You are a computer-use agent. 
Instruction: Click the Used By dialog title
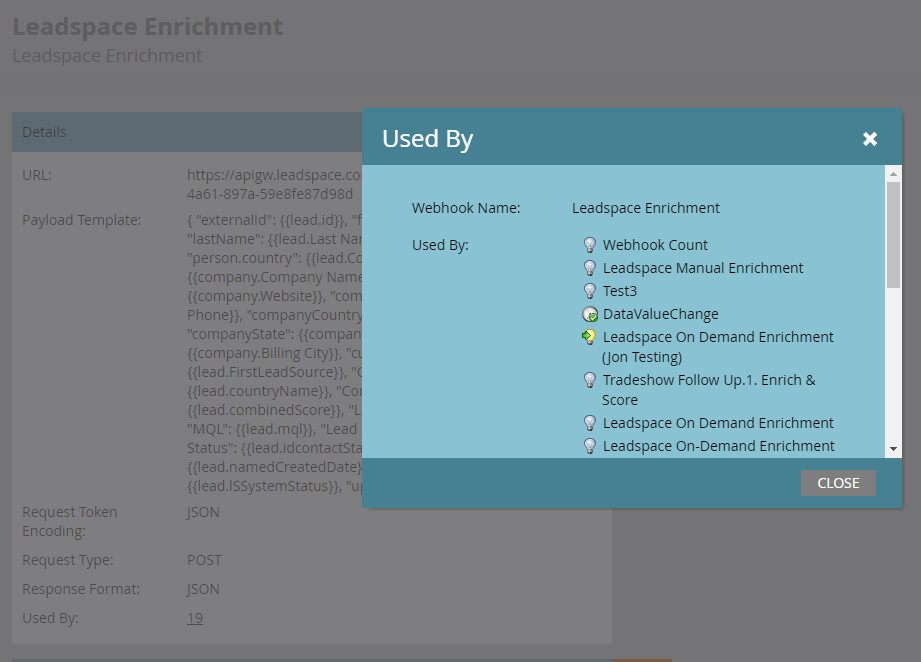(x=428, y=139)
